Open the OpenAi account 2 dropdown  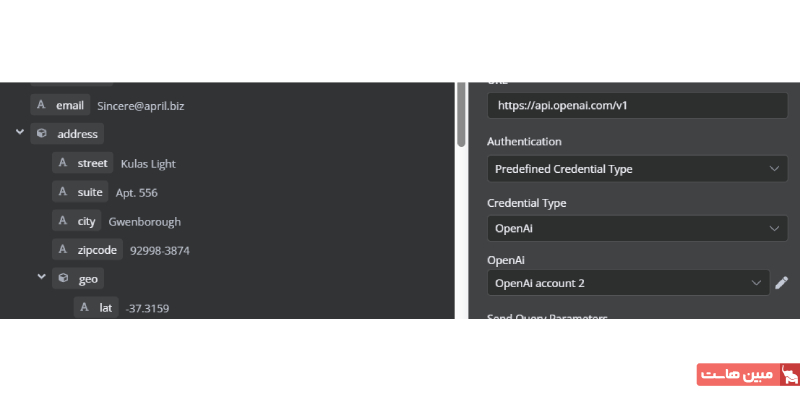pyautogui.click(x=629, y=283)
